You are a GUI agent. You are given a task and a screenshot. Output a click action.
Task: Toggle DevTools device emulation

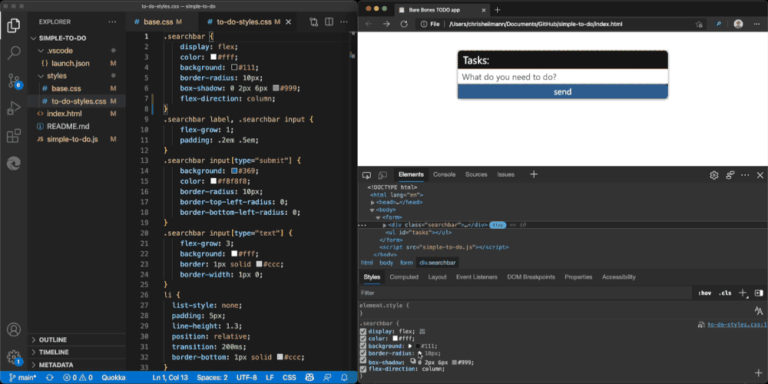(383, 175)
